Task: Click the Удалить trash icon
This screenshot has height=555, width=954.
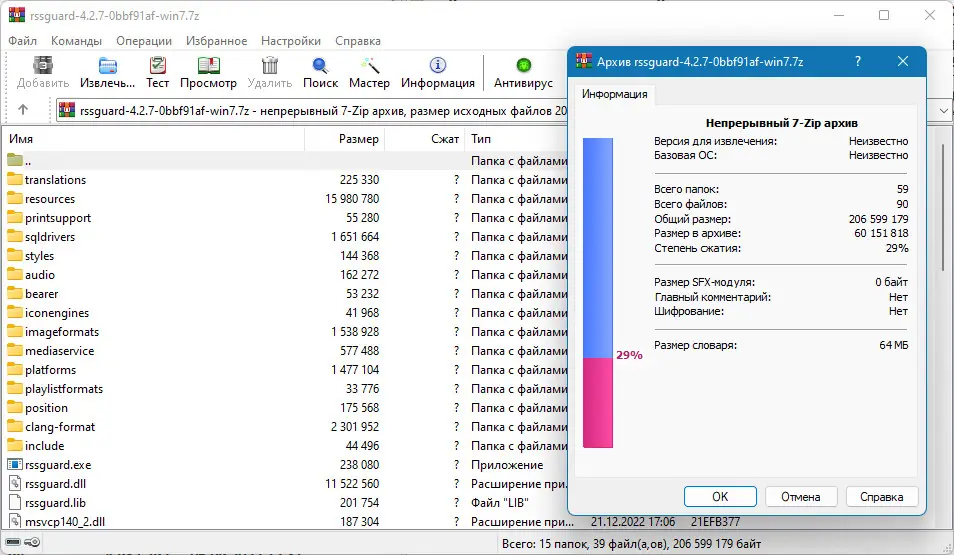Action: [x=270, y=65]
